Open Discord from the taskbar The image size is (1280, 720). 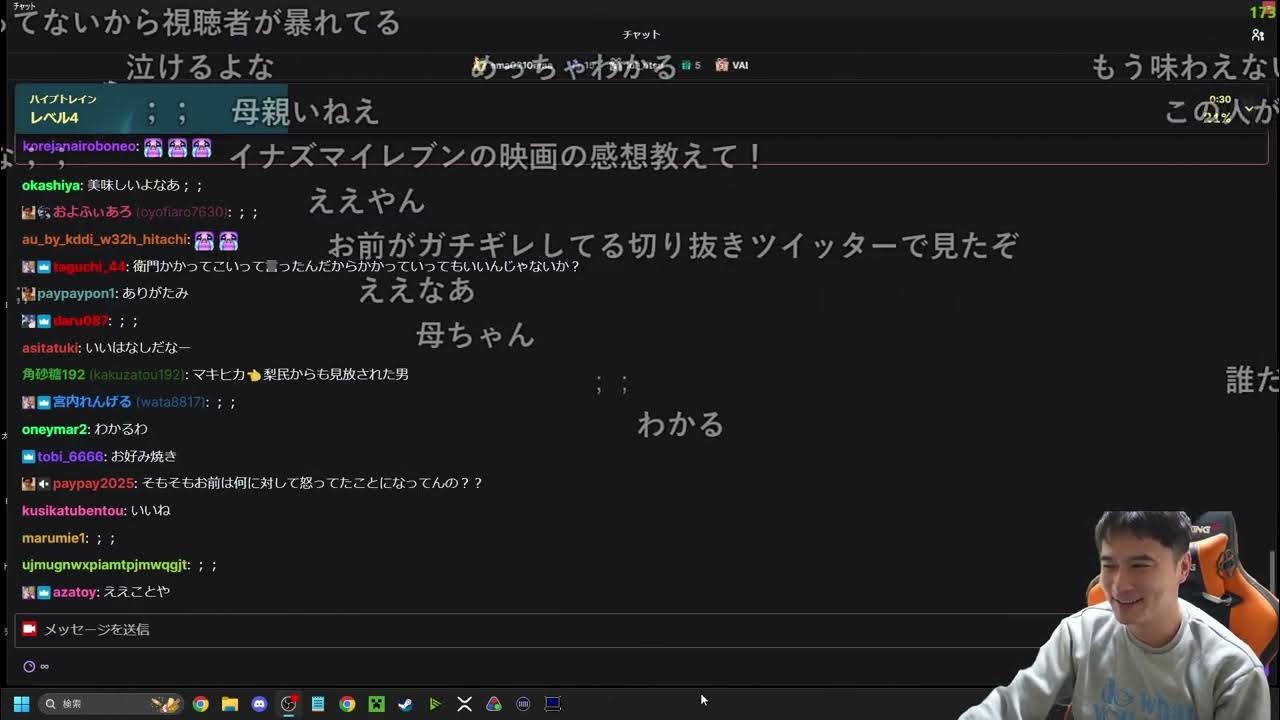[x=259, y=704]
